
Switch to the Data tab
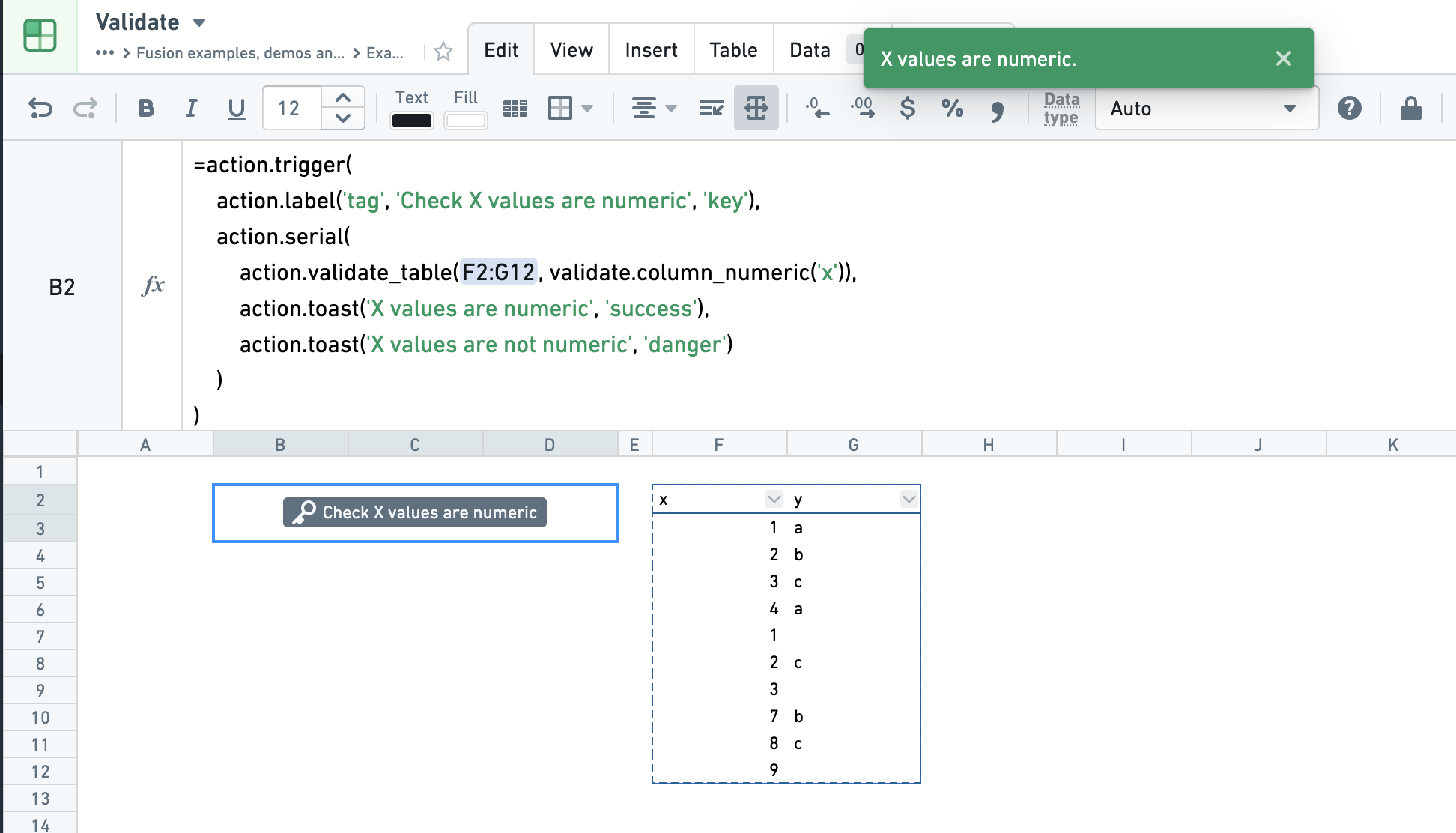pos(810,50)
